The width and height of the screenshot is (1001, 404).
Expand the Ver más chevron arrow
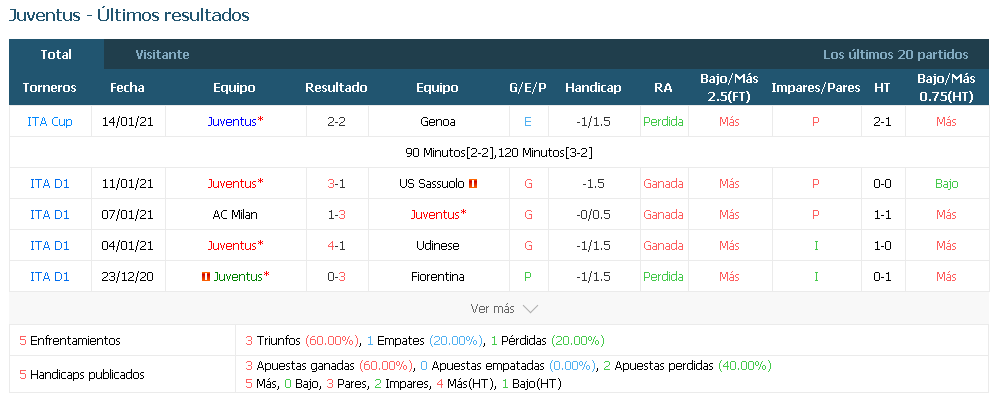[x=530, y=309]
